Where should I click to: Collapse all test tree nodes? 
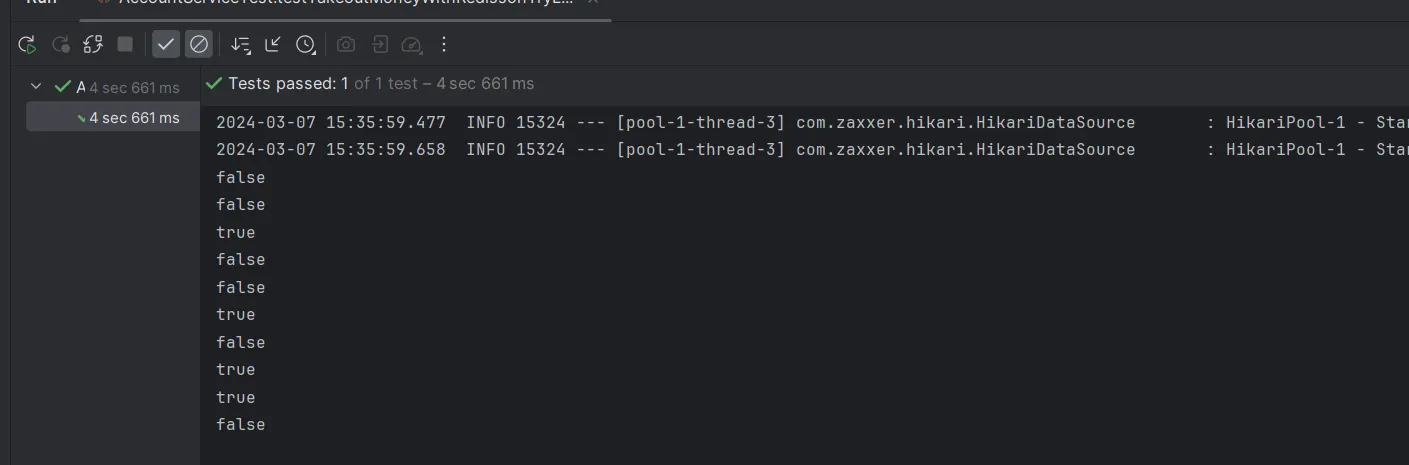point(273,44)
